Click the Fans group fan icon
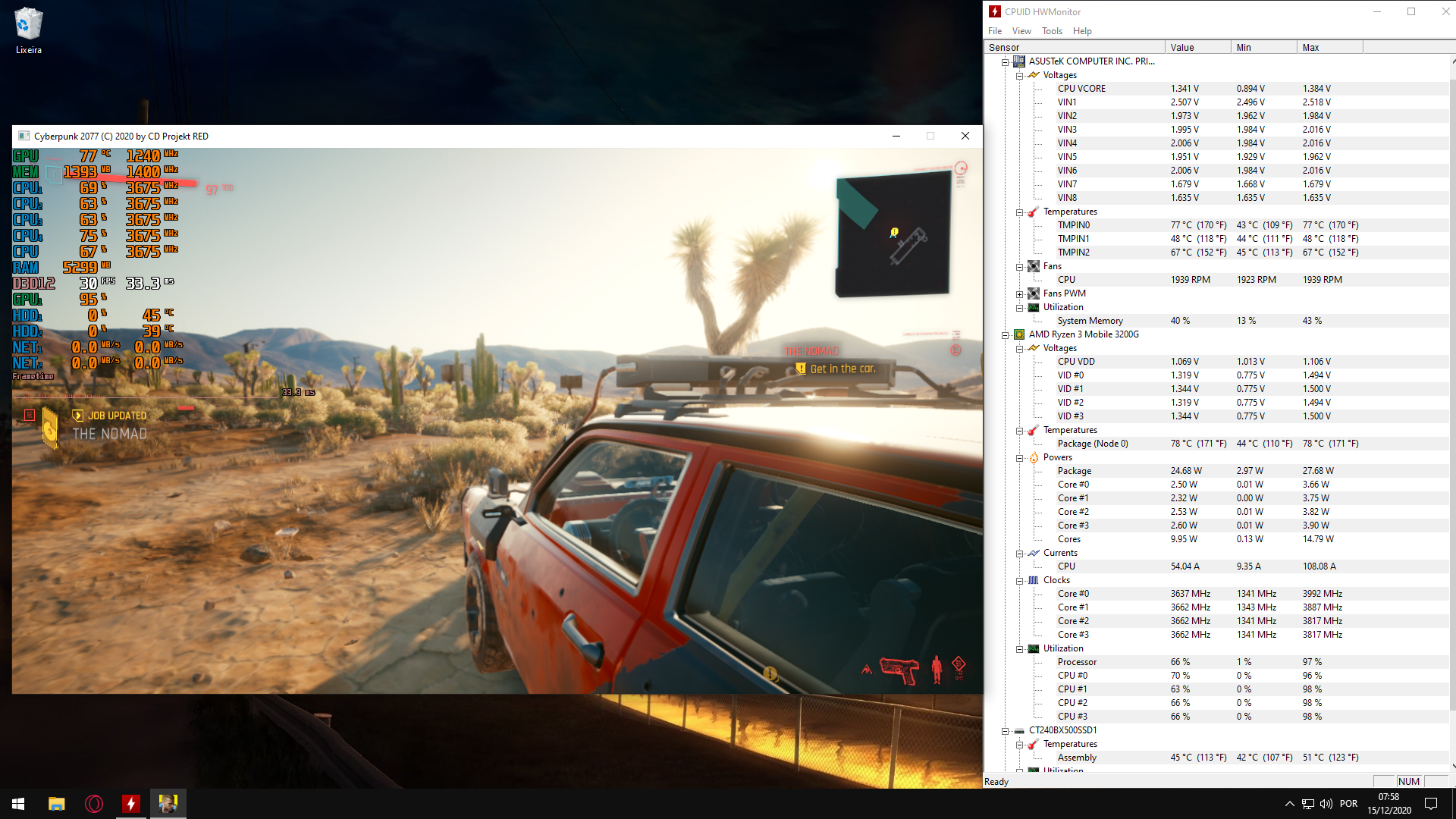This screenshot has width=1456, height=819. 1034,266
